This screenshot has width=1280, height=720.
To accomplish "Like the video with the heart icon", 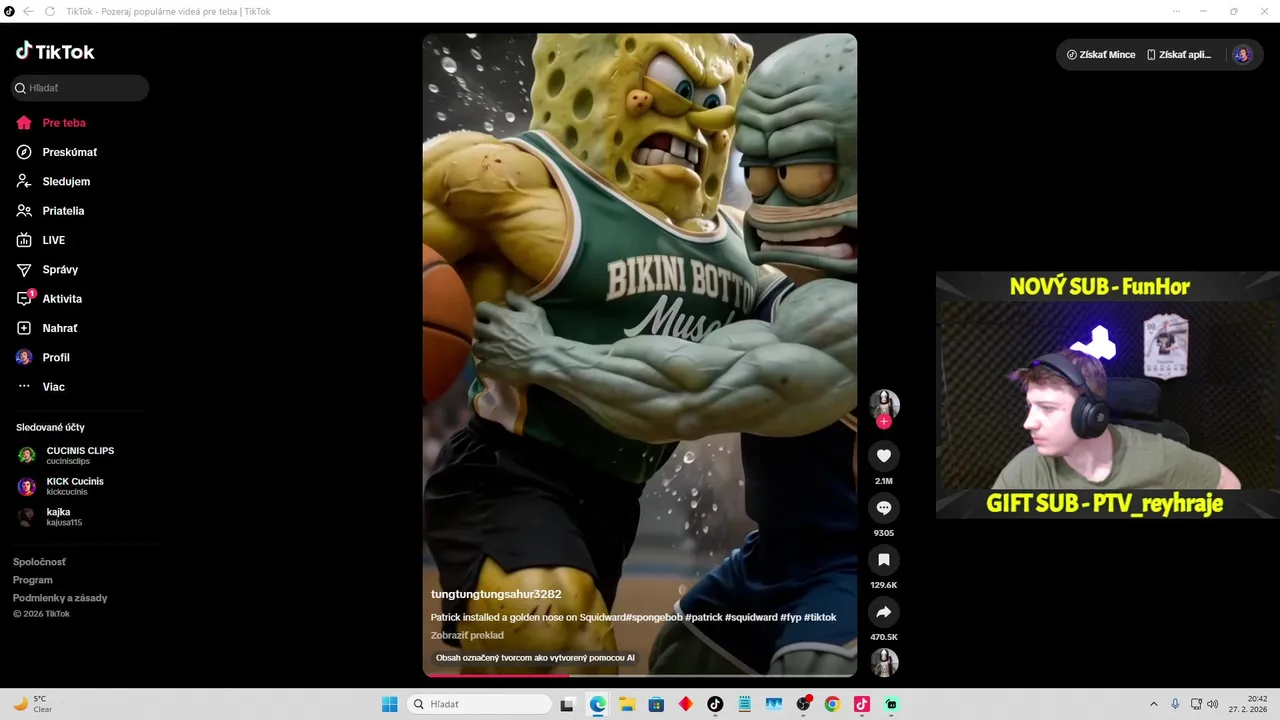I will pos(884,456).
